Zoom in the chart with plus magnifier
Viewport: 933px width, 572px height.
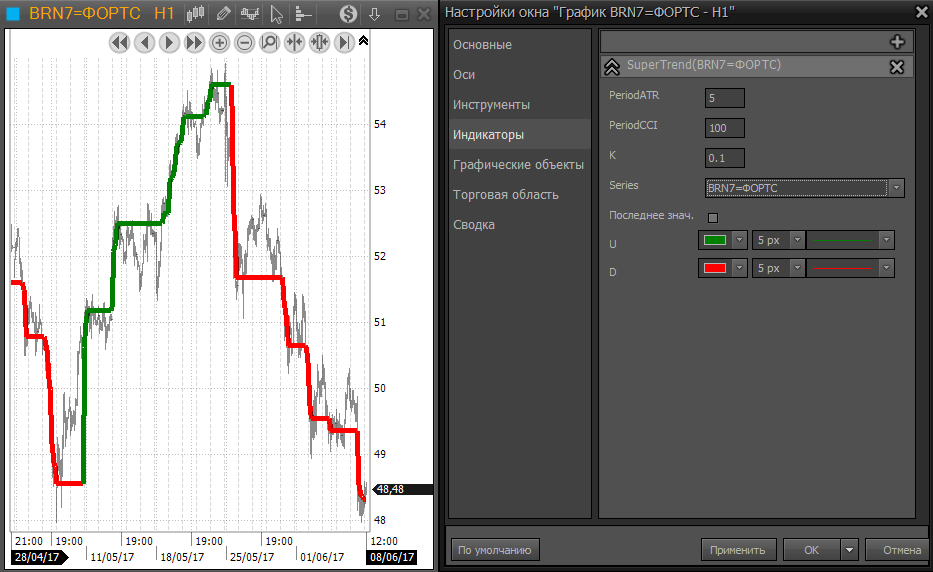pos(219,42)
